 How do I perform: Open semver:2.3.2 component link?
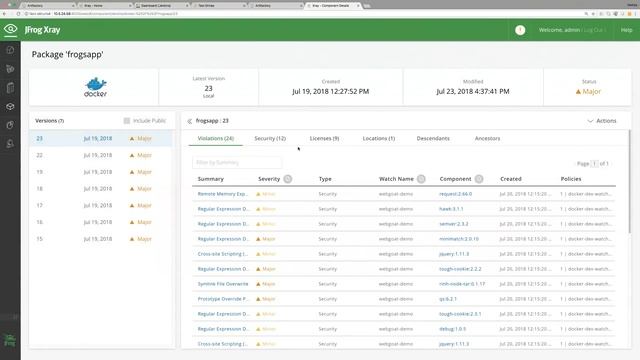click(453, 224)
